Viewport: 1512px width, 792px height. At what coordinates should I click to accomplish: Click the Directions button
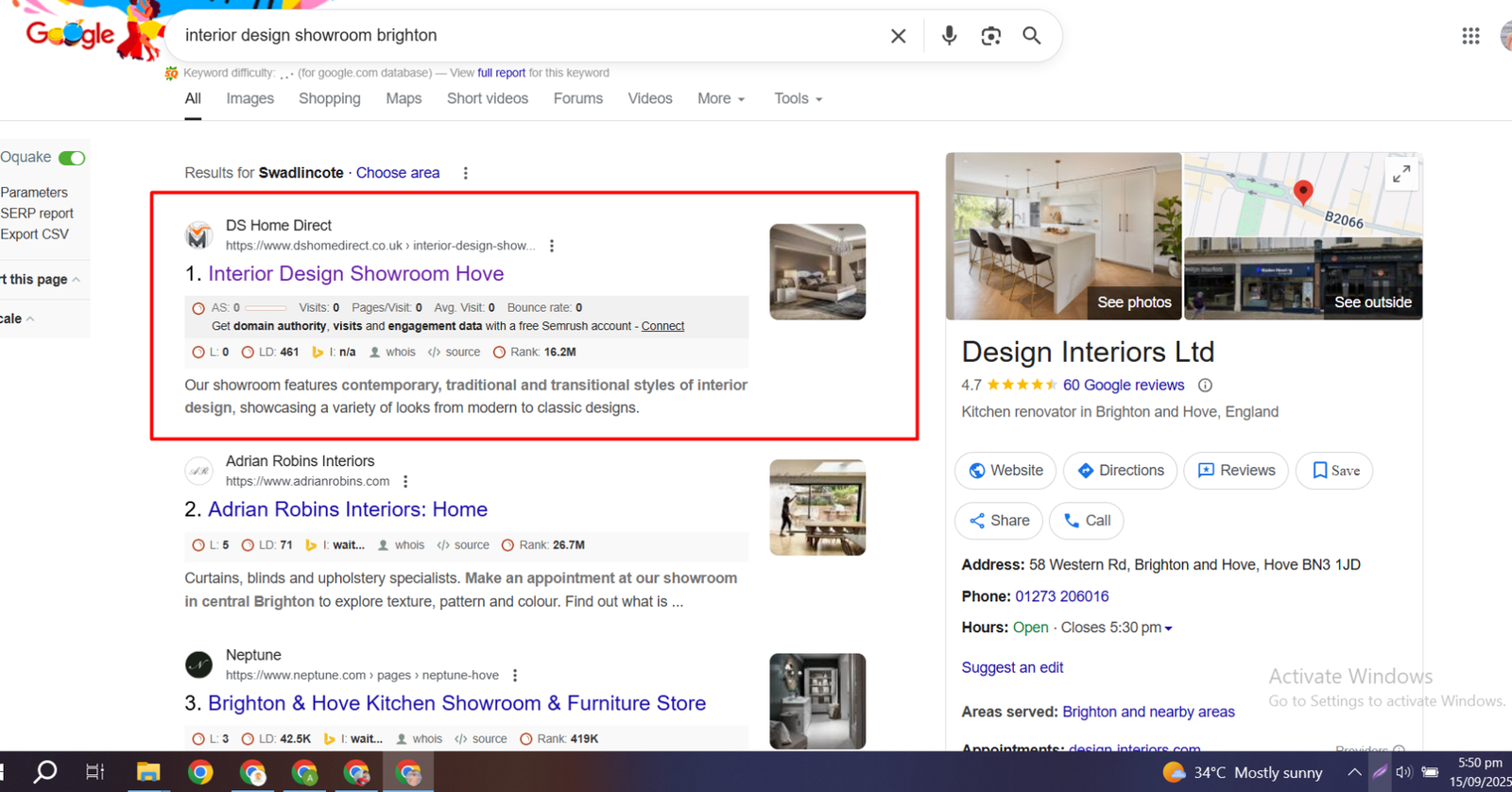(x=1120, y=471)
